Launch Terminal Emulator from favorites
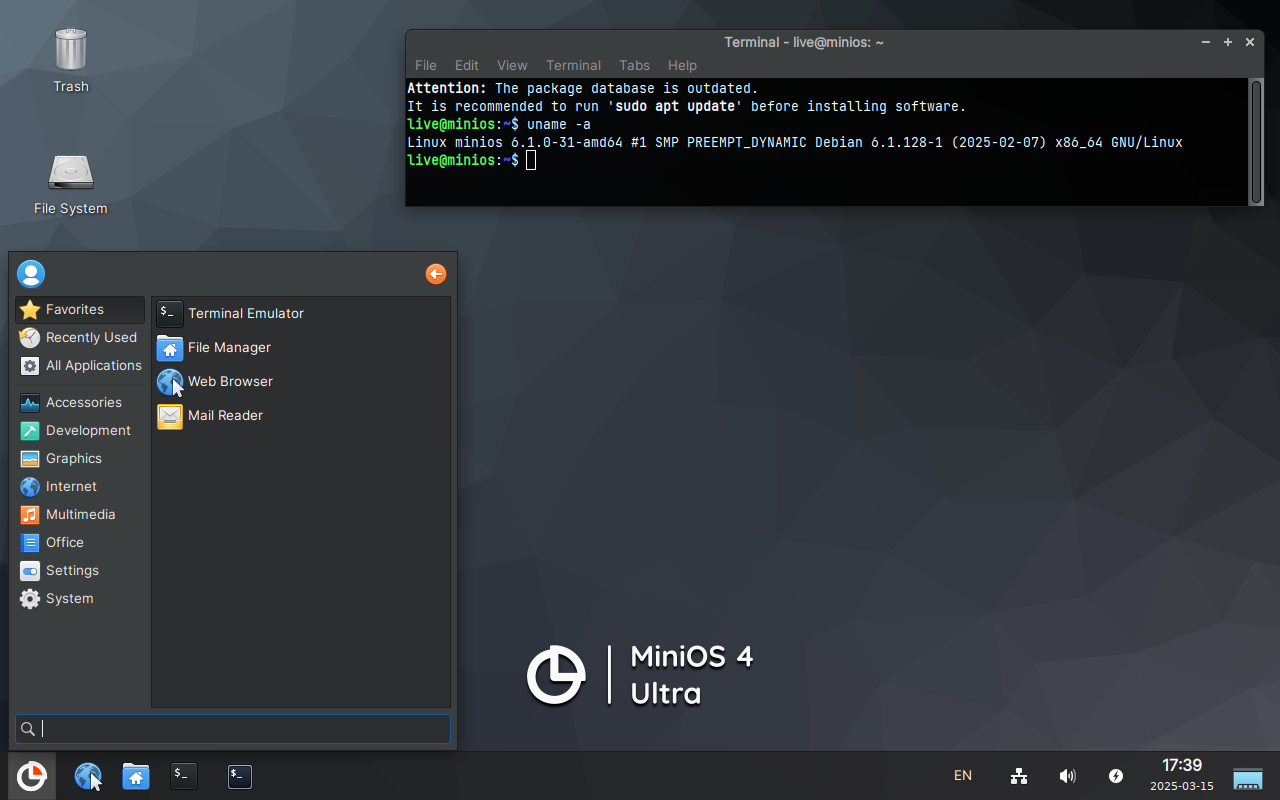The image size is (1280, 800). point(301,314)
